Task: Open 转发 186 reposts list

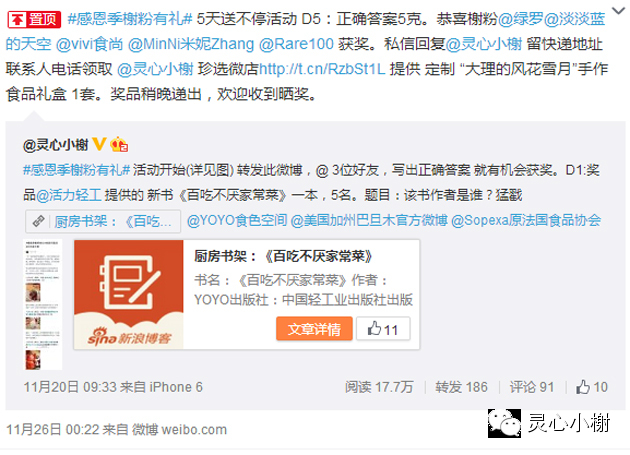Action: tap(461, 387)
